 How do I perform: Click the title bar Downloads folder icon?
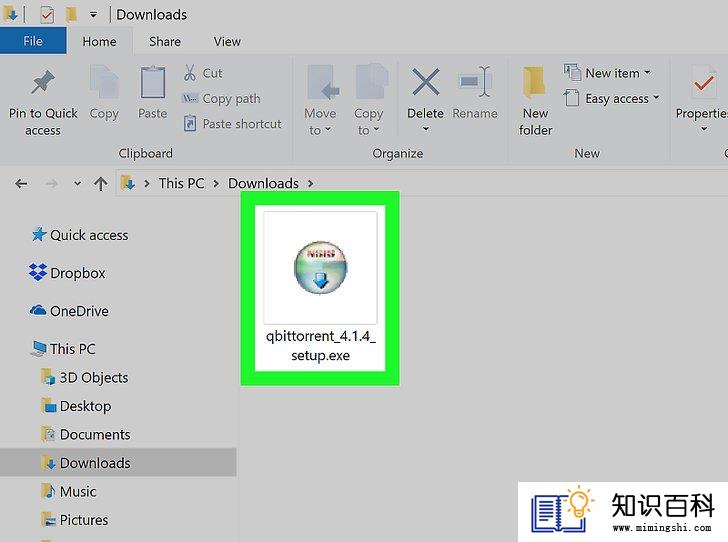pyautogui.click(x=11, y=14)
